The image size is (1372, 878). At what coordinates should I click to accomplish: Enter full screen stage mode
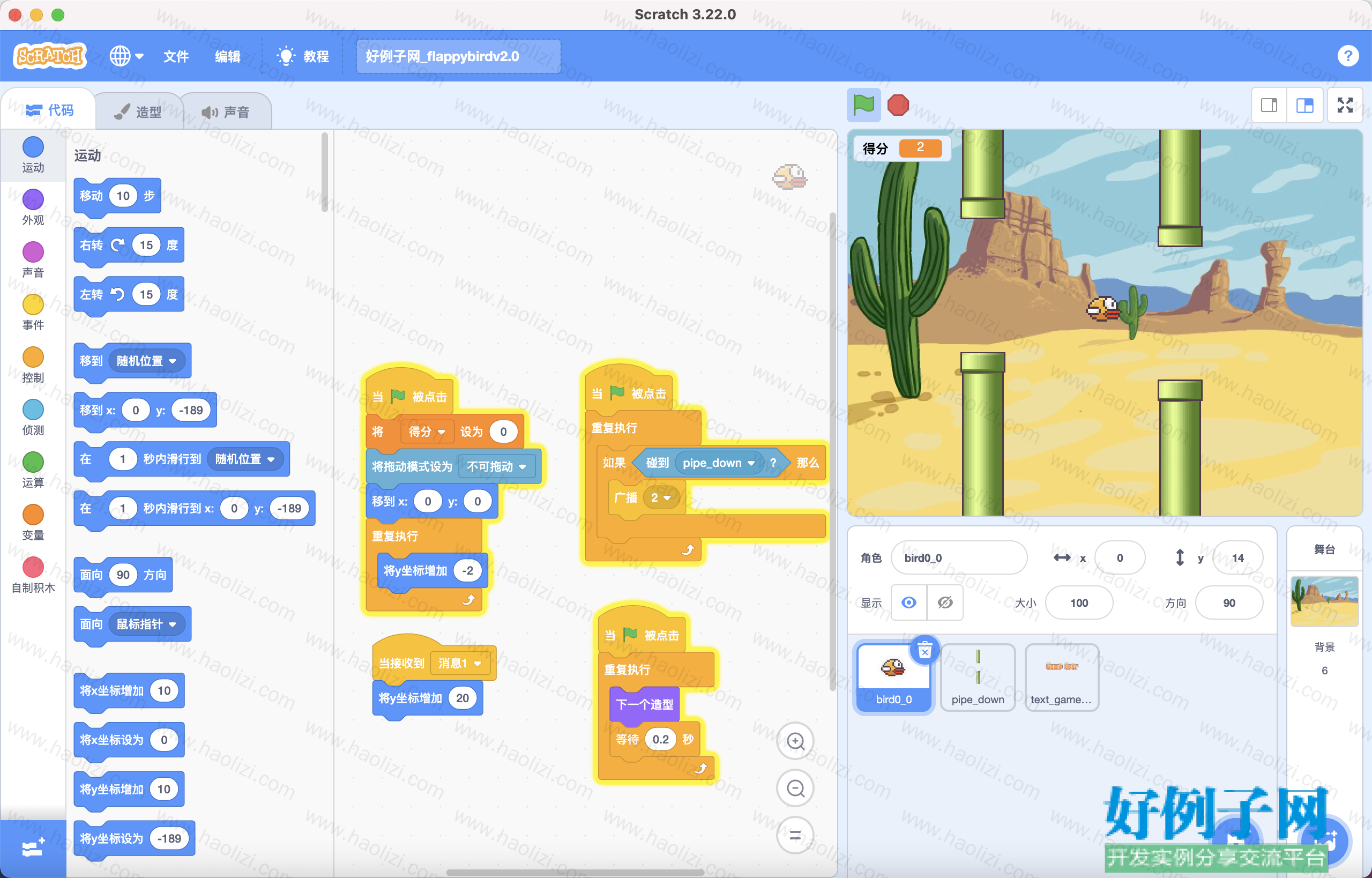1345,105
